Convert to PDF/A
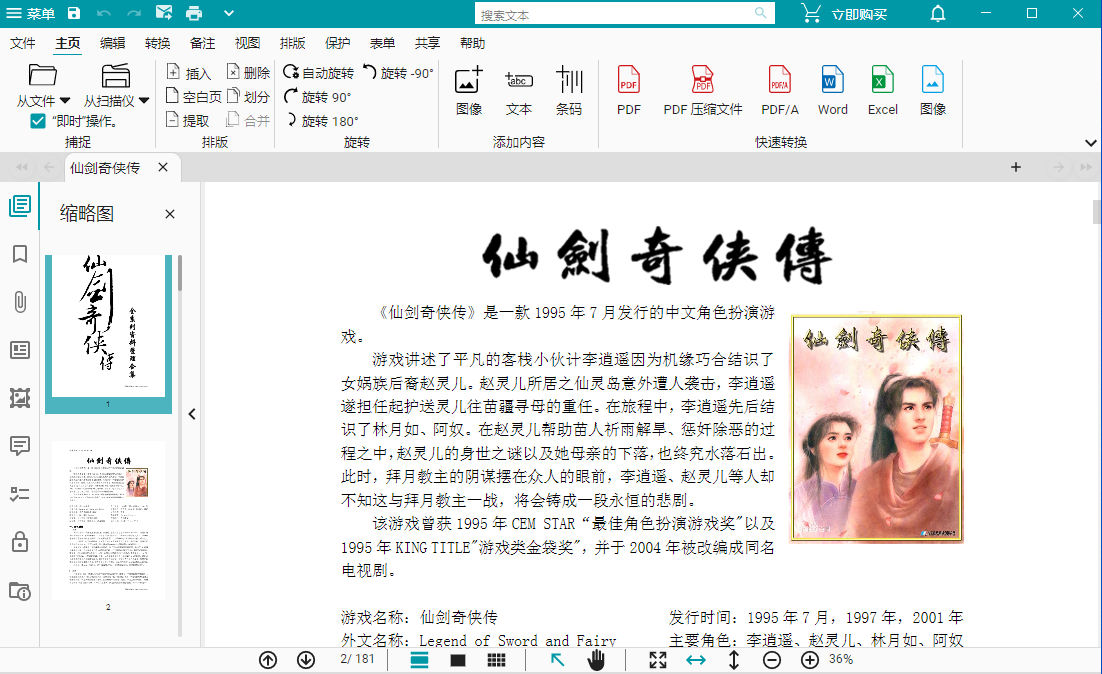This screenshot has height=674, width=1102. tap(779, 91)
